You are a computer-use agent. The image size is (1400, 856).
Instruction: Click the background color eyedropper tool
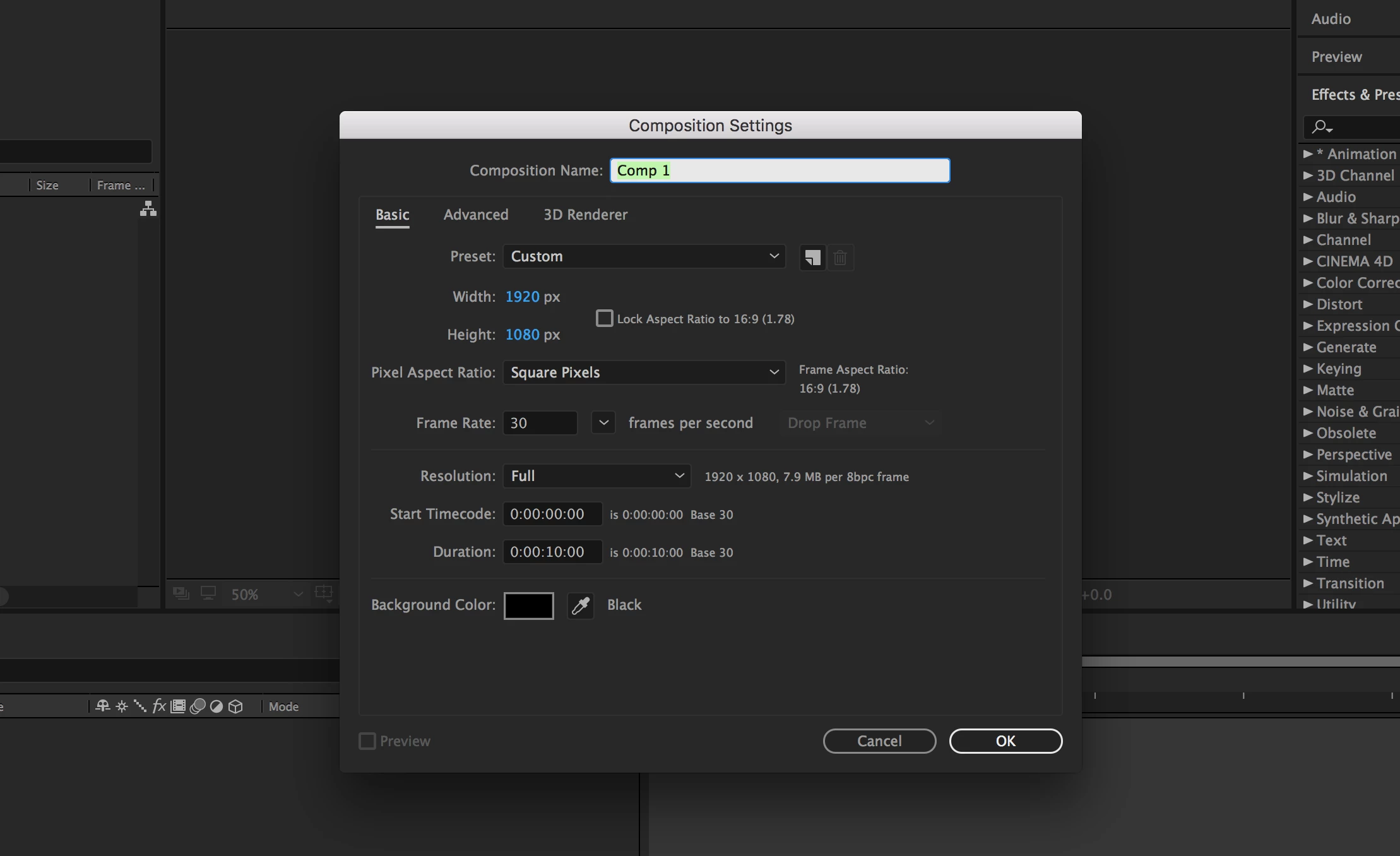[580, 605]
